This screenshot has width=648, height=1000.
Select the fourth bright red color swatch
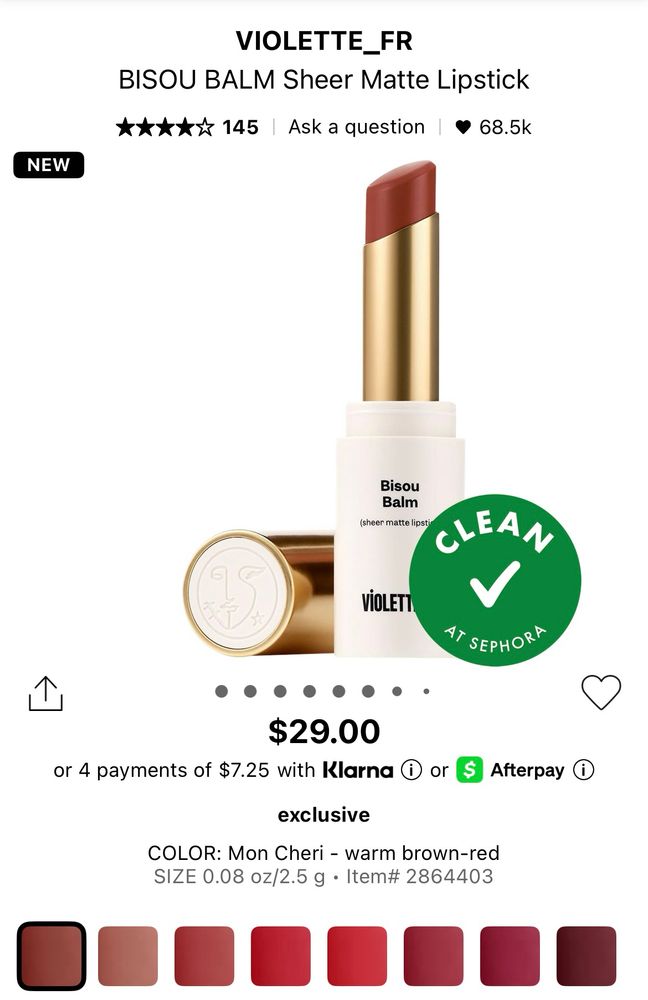tap(281, 955)
